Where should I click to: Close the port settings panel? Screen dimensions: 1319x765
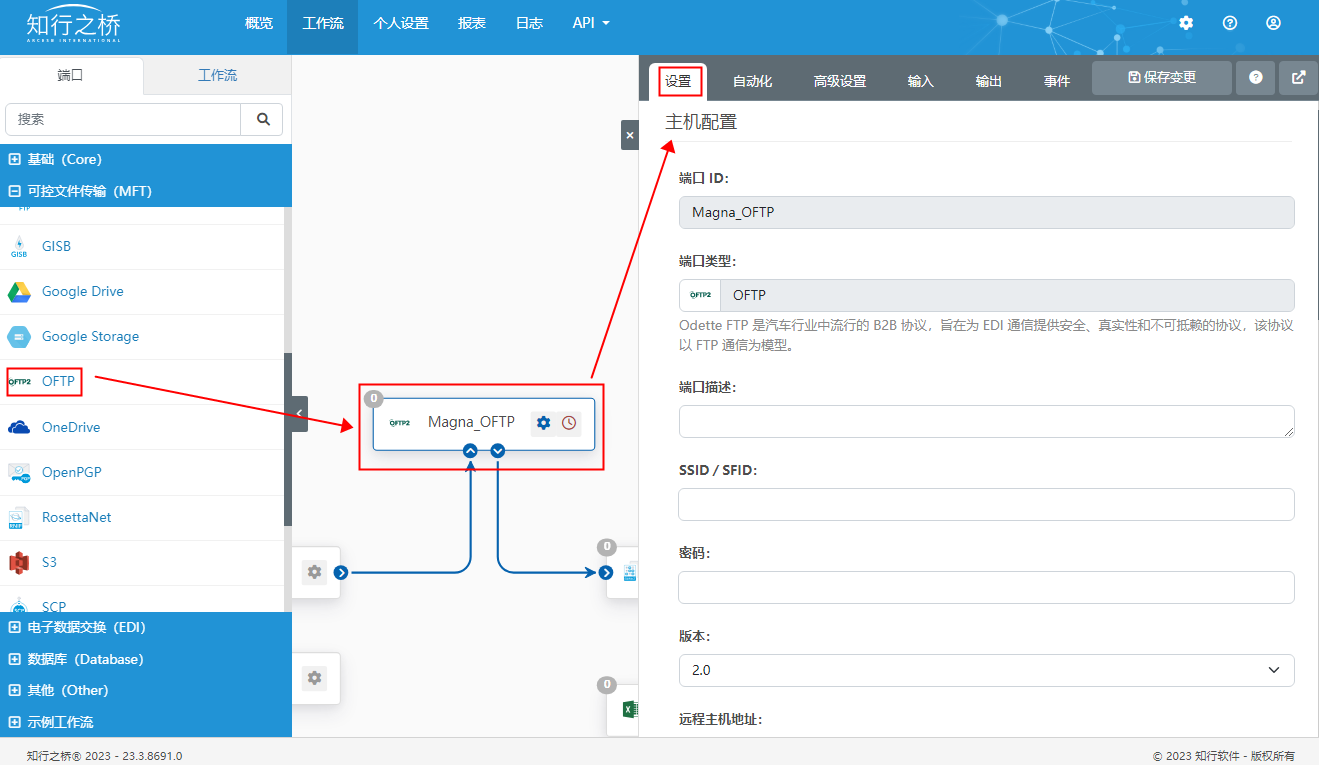coord(629,135)
